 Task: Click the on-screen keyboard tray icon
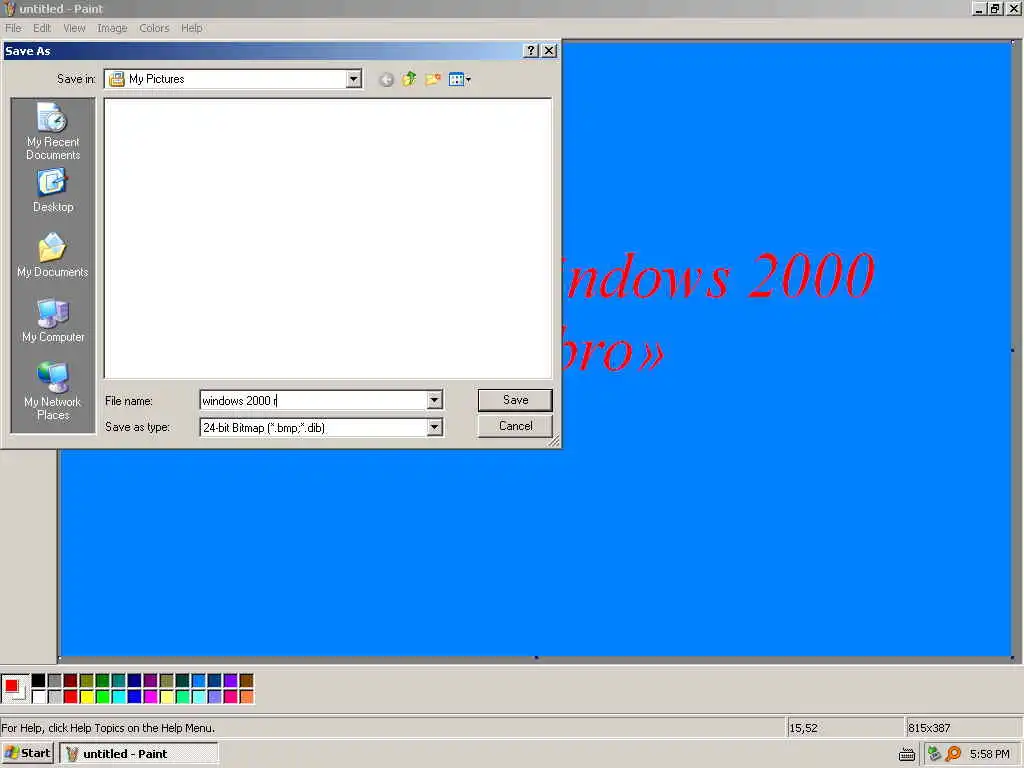907,755
